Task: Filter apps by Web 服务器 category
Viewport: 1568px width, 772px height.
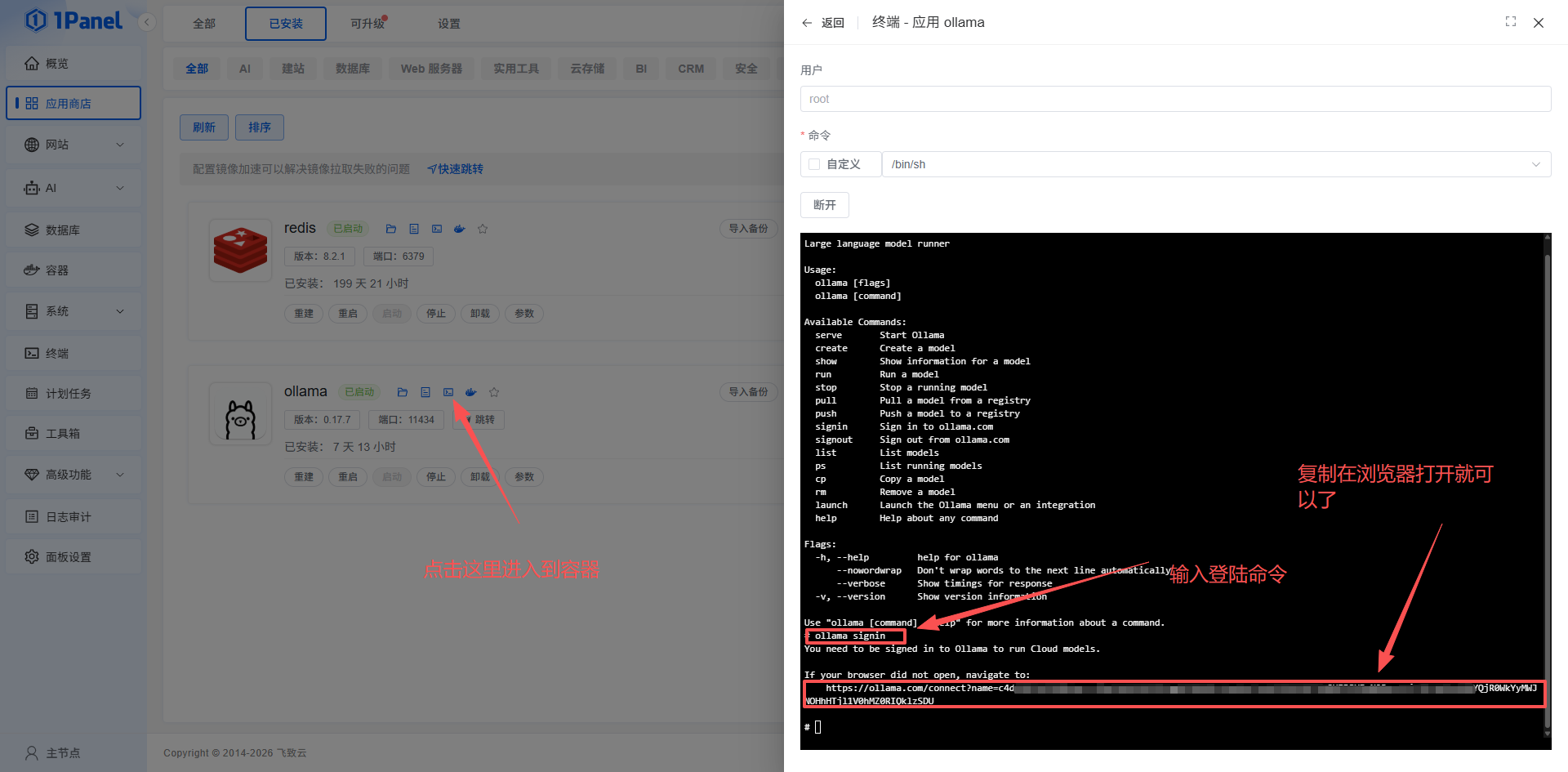Action: click(x=431, y=69)
